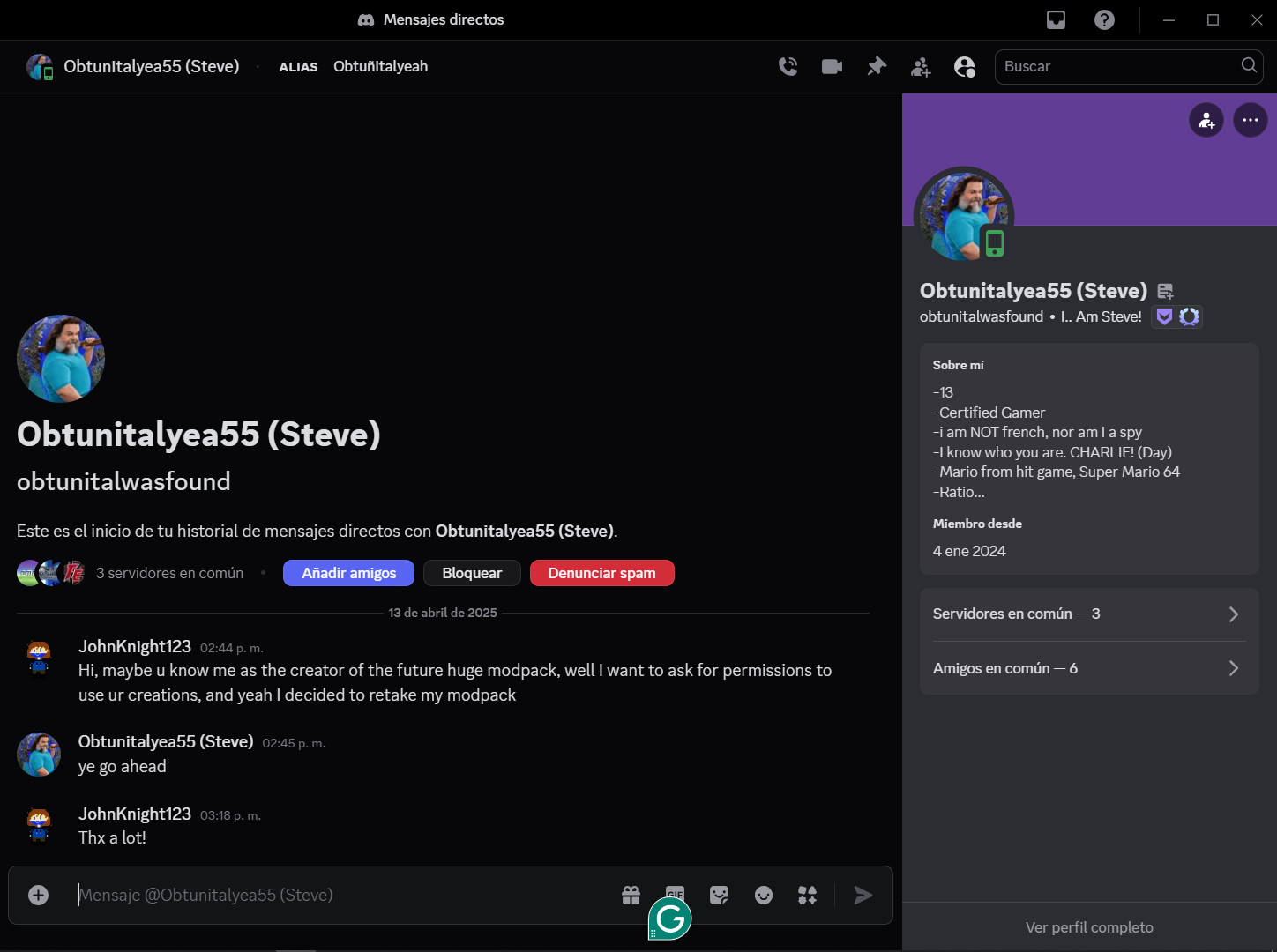Add friends to this DM
Image resolution: width=1277 pixels, height=952 pixels.
pos(920,66)
